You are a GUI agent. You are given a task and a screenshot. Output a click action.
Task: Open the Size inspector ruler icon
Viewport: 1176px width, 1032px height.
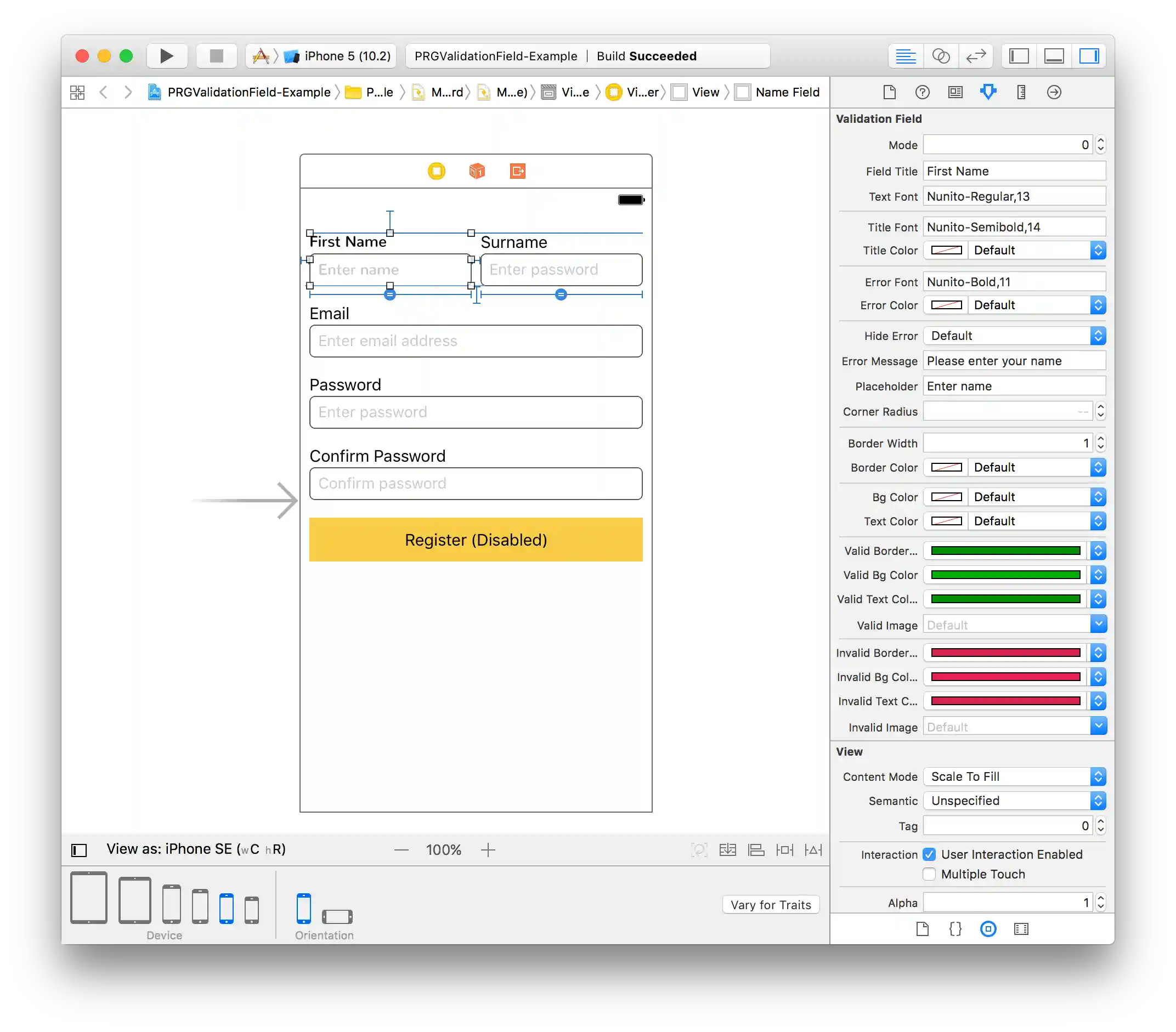(x=1021, y=92)
